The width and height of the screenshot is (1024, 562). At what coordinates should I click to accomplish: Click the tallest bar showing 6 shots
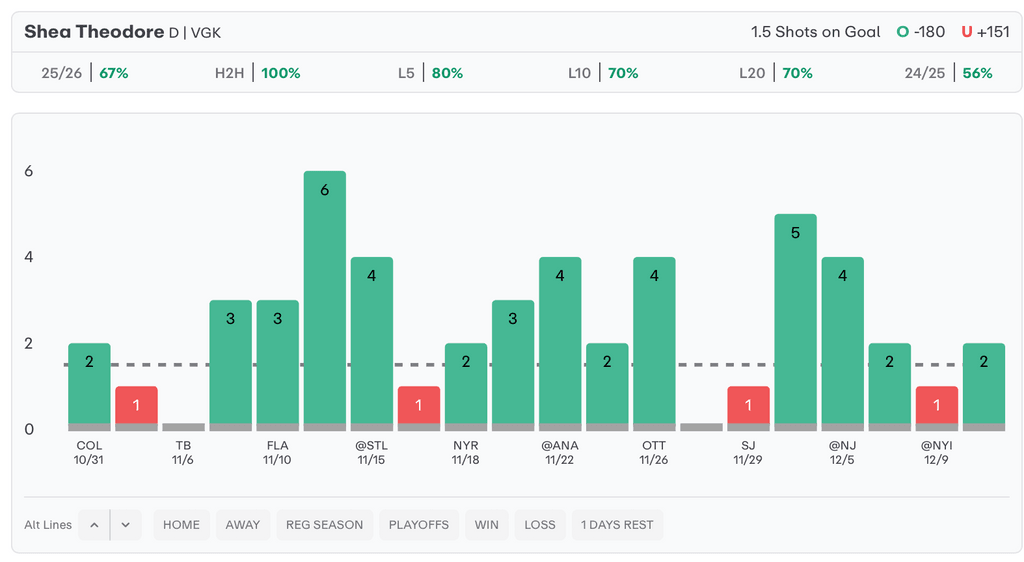click(325, 300)
